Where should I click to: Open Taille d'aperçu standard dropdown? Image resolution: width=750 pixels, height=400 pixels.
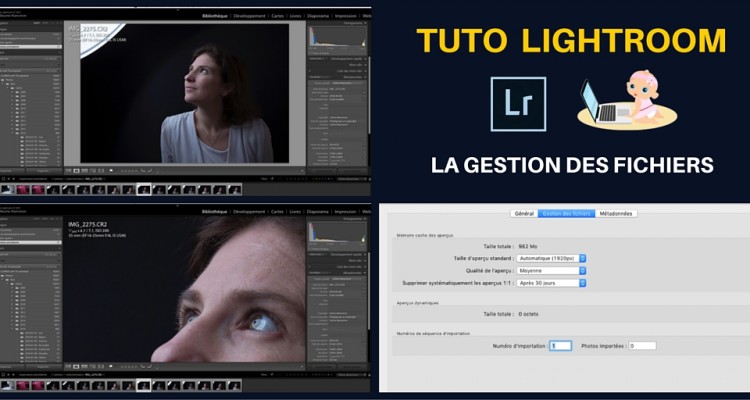[x=551, y=258]
